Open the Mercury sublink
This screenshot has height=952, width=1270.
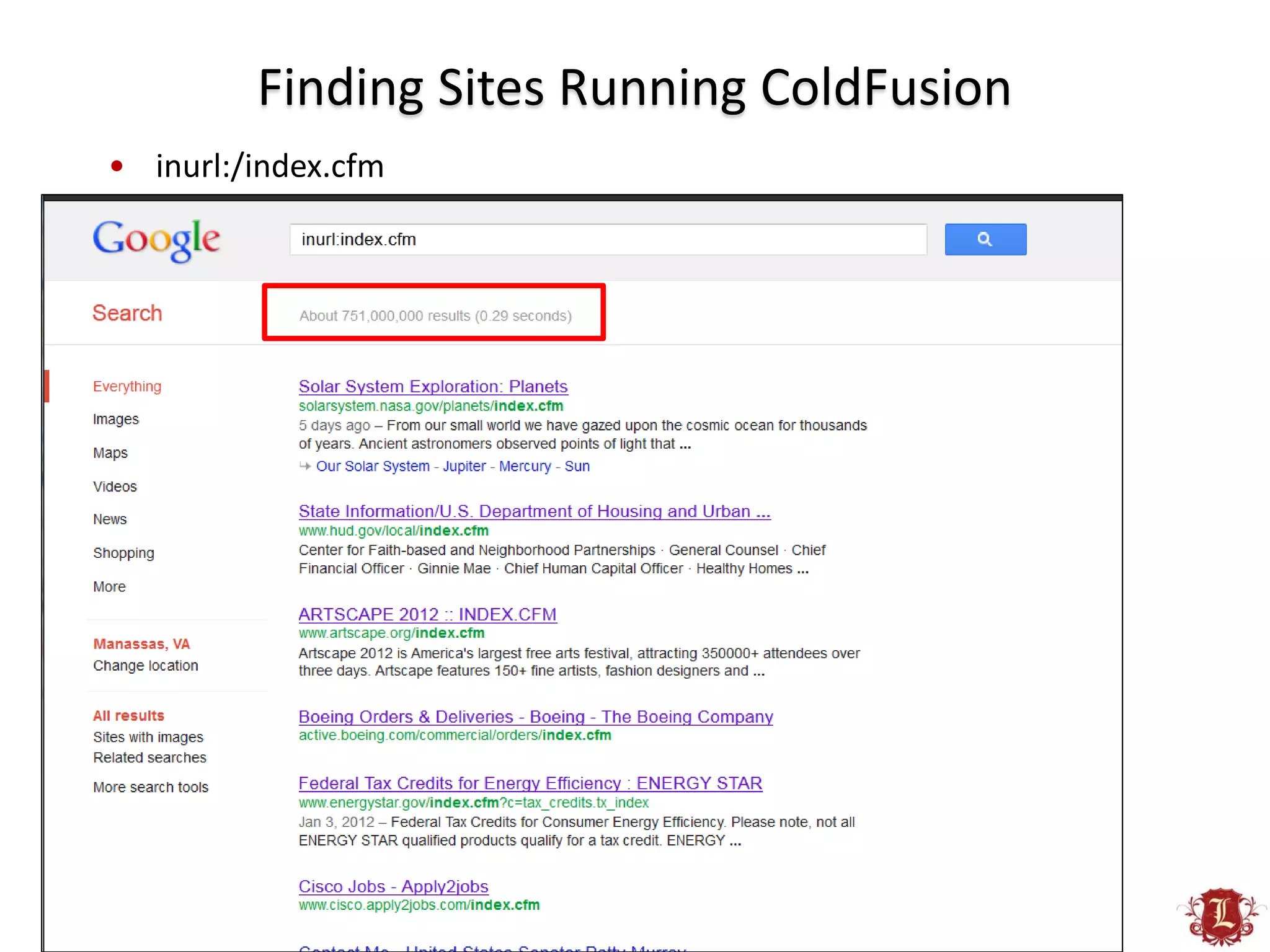tap(525, 466)
